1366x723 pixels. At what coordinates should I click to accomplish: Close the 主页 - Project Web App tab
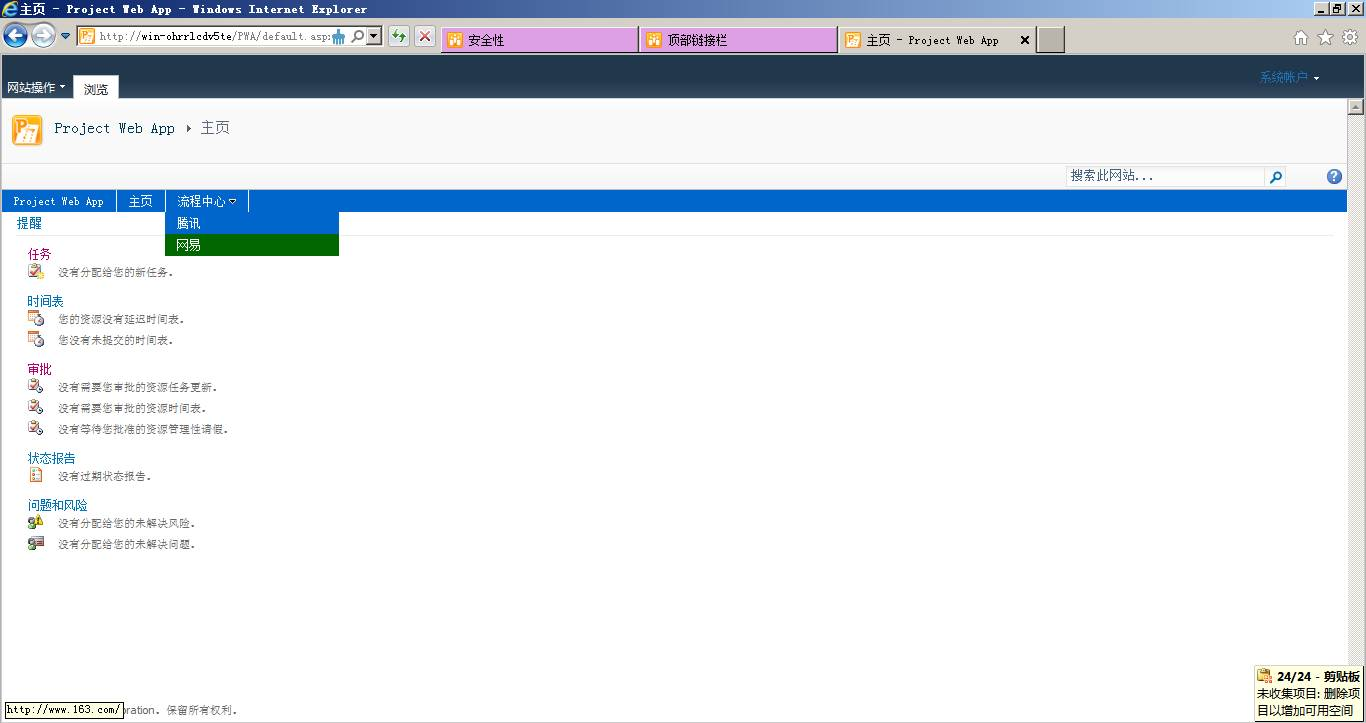pos(1024,40)
